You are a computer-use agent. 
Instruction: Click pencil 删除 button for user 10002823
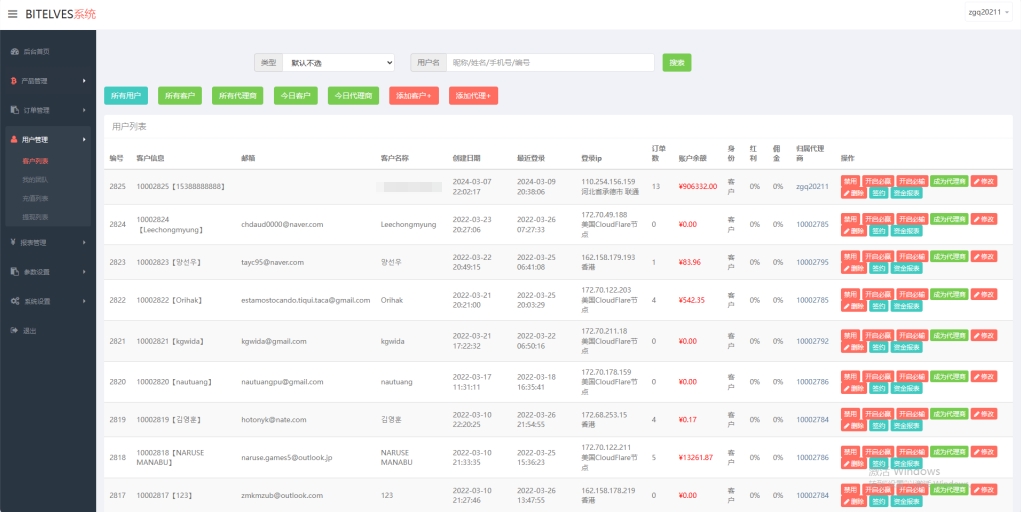point(853,268)
